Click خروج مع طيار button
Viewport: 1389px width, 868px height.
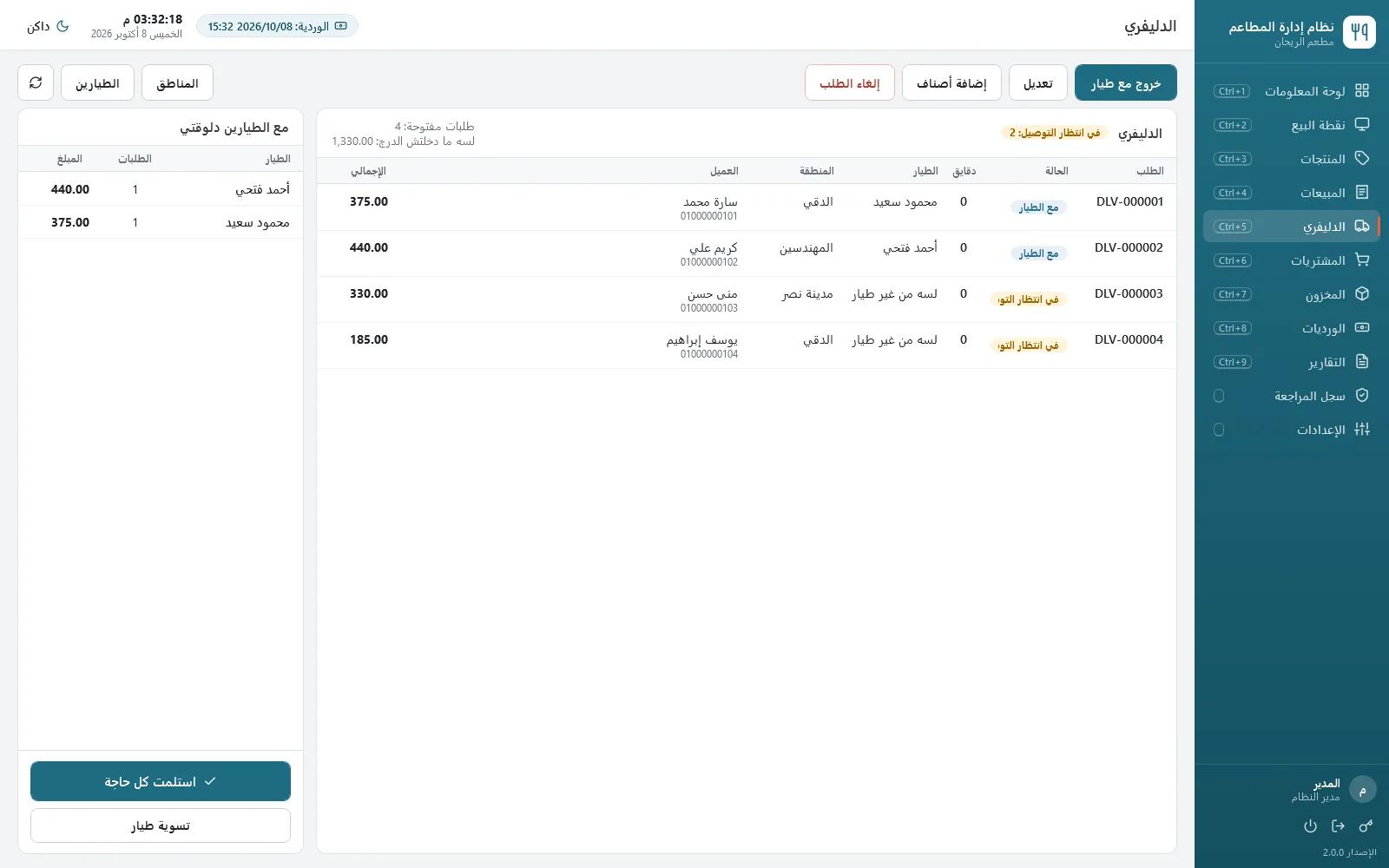(1126, 82)
